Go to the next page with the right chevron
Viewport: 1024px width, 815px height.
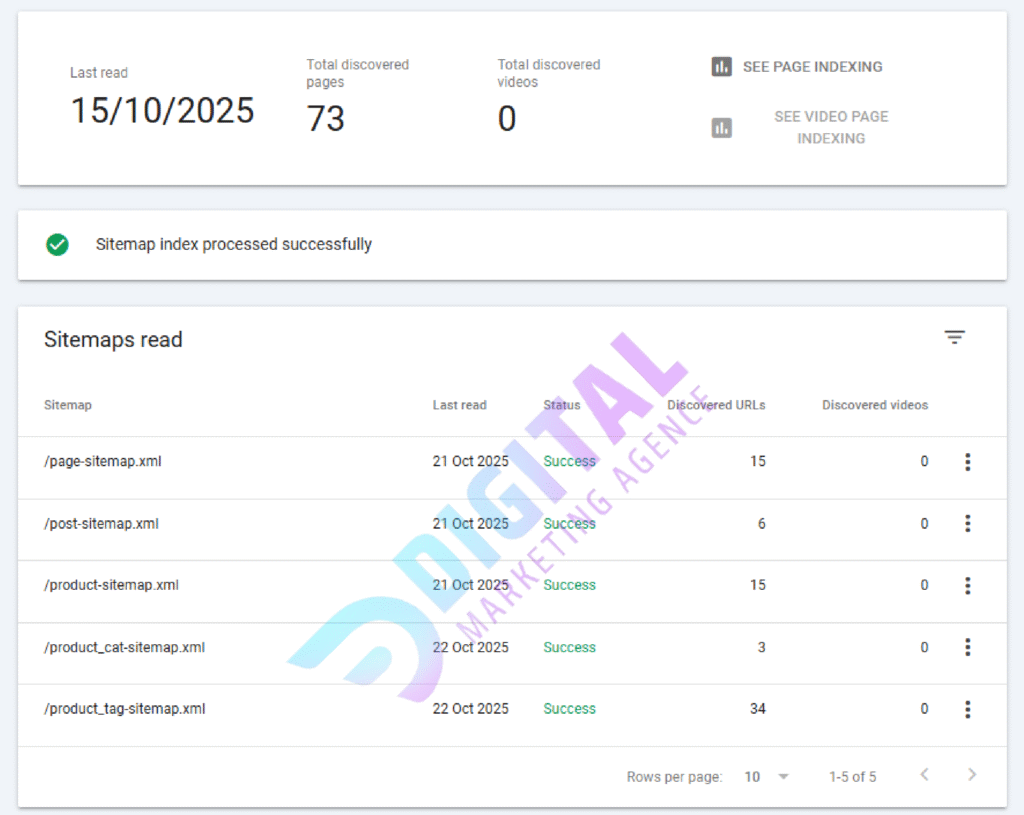(x=971, y=774)
